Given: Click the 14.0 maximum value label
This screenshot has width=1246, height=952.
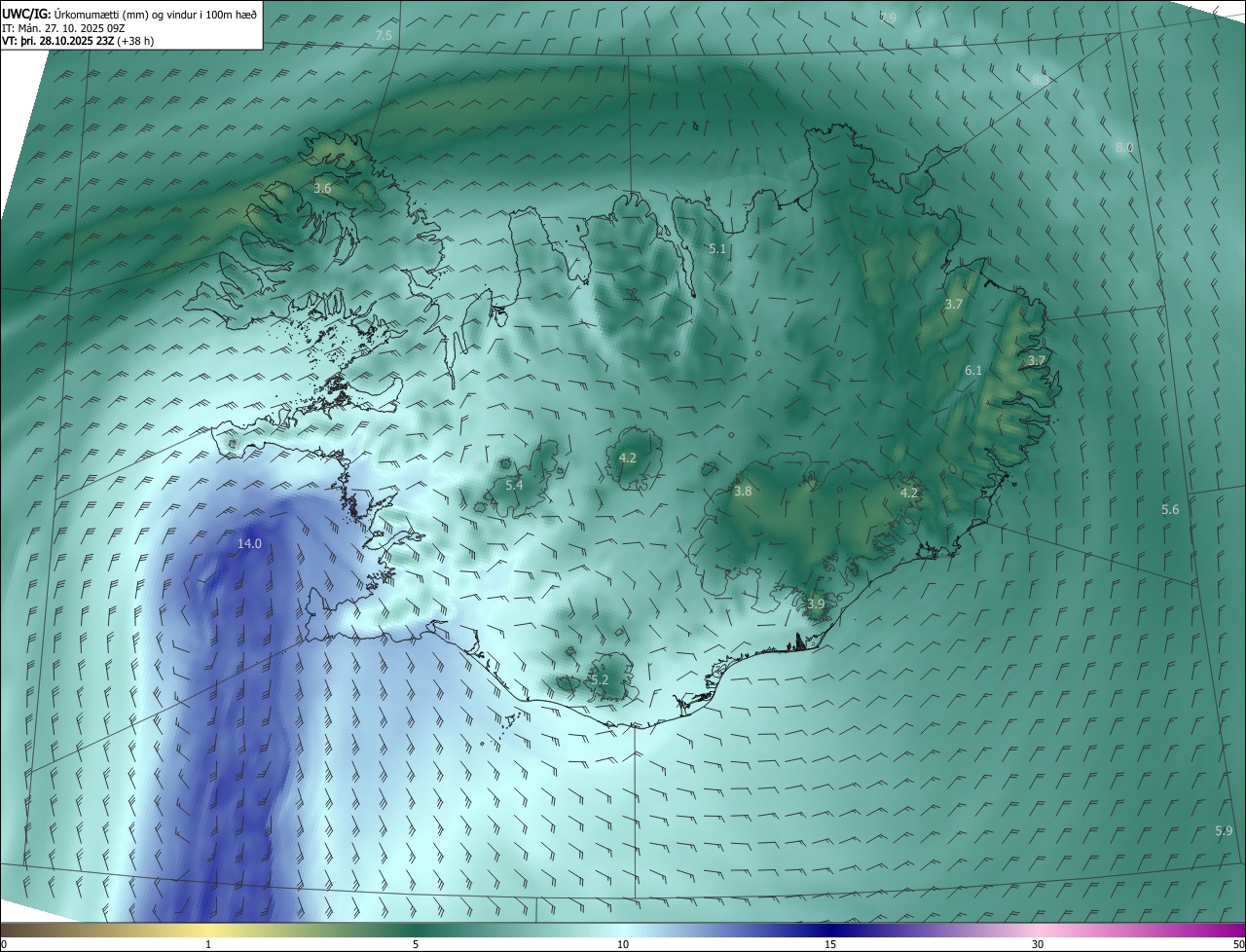Looking at the screenshot, I should pyautogui.click(x=249, y=543).
